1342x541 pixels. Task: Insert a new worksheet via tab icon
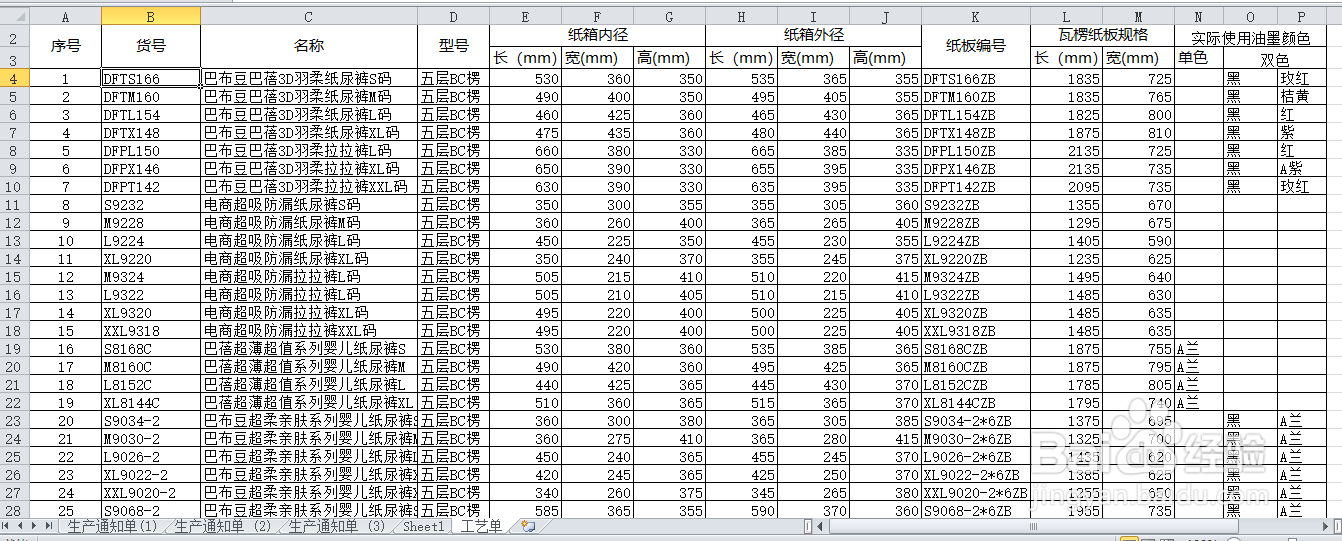[527, 526]
